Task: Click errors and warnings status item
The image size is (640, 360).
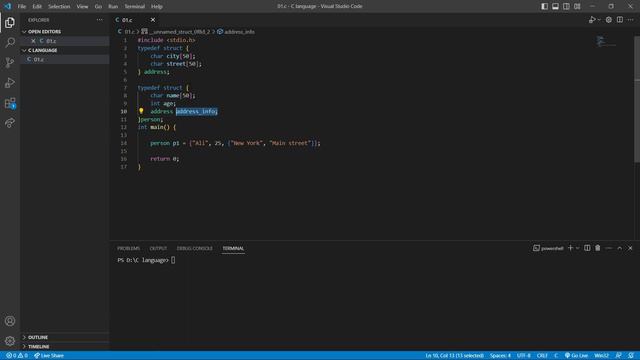Action: coord(17,356)
